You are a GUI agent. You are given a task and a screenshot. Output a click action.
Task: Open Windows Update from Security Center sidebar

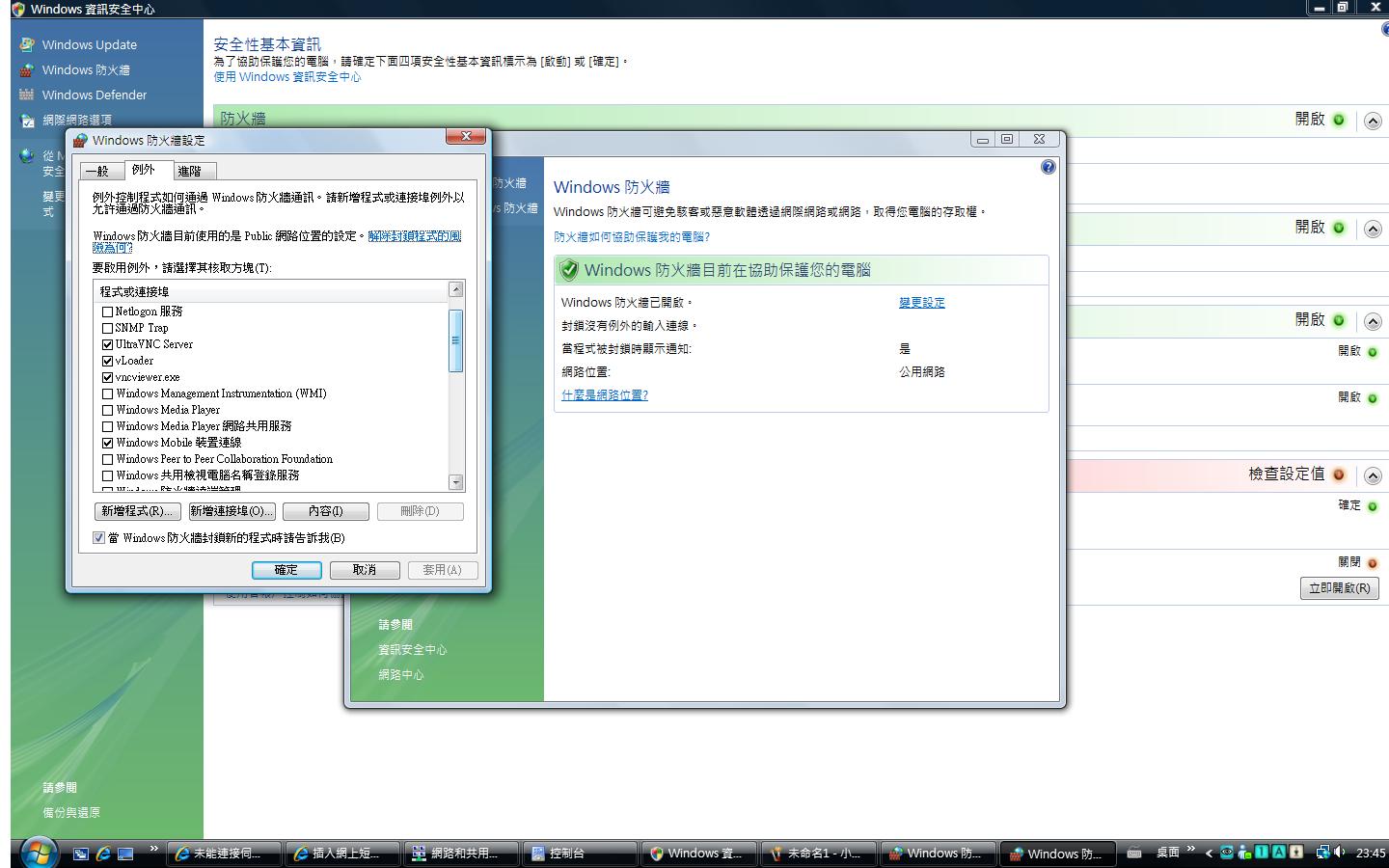click(x=89, y=44)
